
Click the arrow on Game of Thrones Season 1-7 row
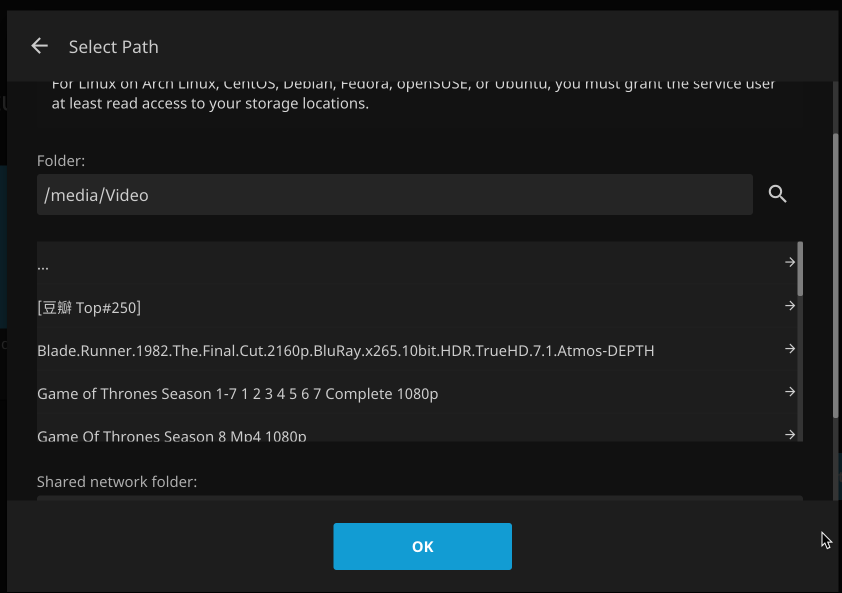tap(790, 392)
